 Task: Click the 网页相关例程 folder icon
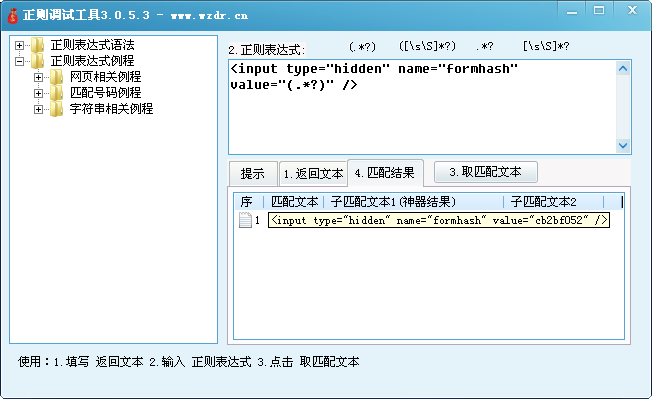pyautogui.click(x=57, y=77)
